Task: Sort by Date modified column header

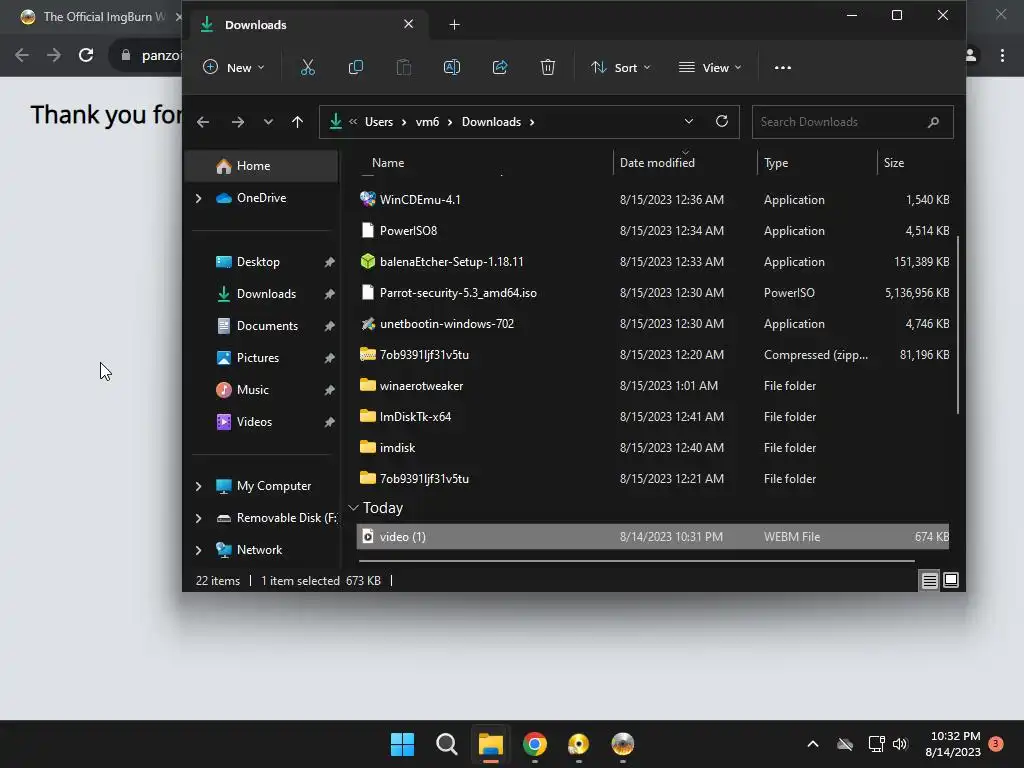Action: (x=657, y=163)
